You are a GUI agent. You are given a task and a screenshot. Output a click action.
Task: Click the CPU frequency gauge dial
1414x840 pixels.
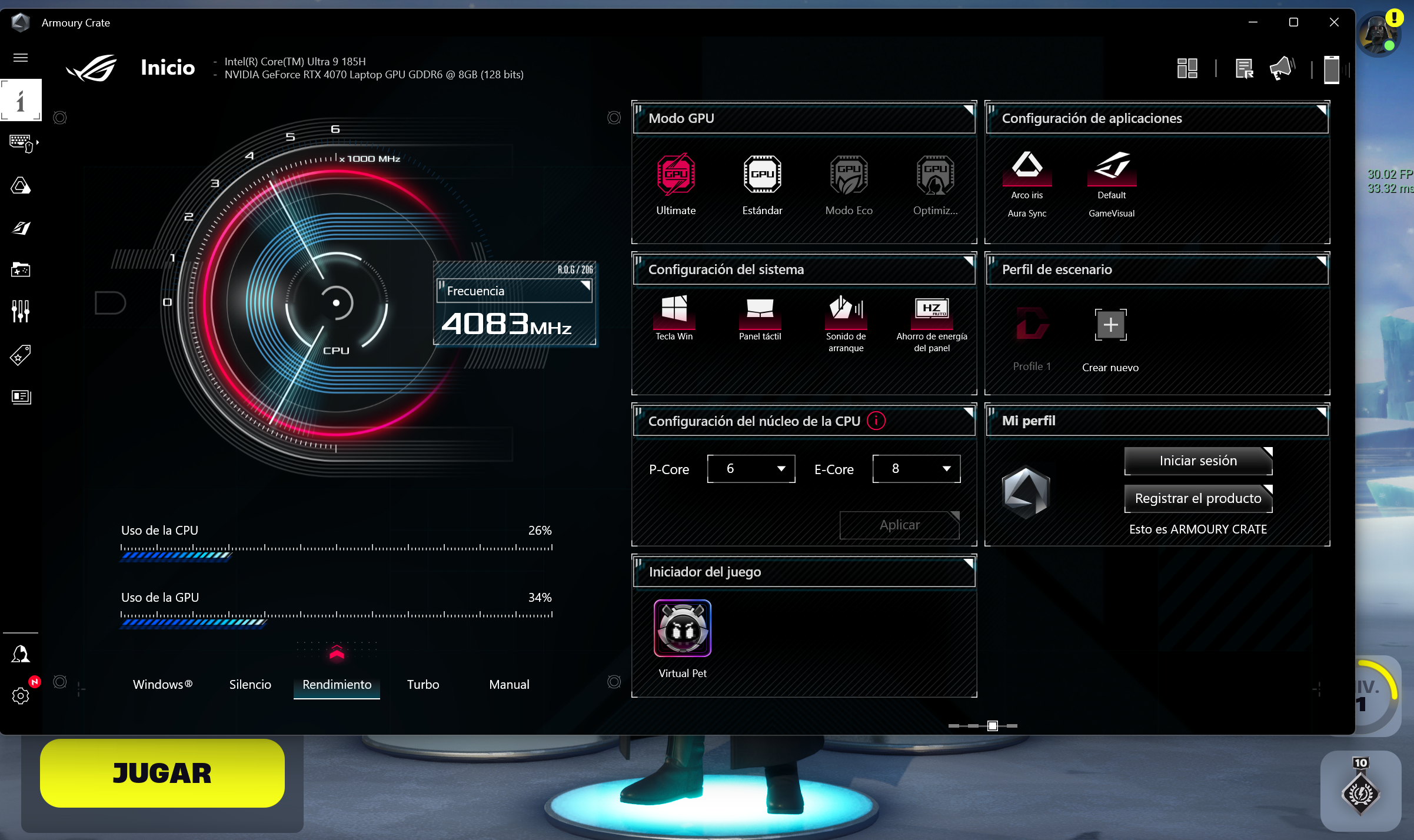pyautogui.click(x=336, y=303)
